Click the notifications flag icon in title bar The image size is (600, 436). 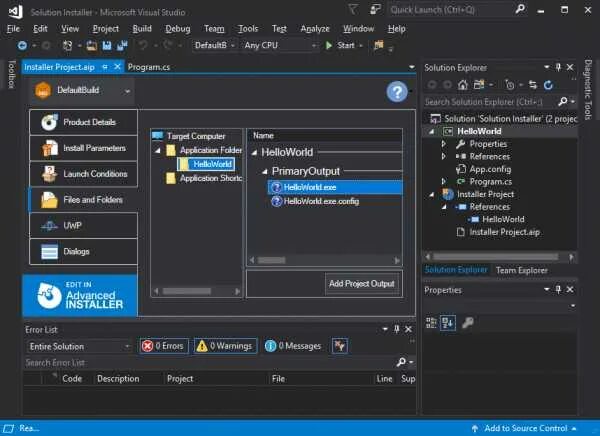353,10
